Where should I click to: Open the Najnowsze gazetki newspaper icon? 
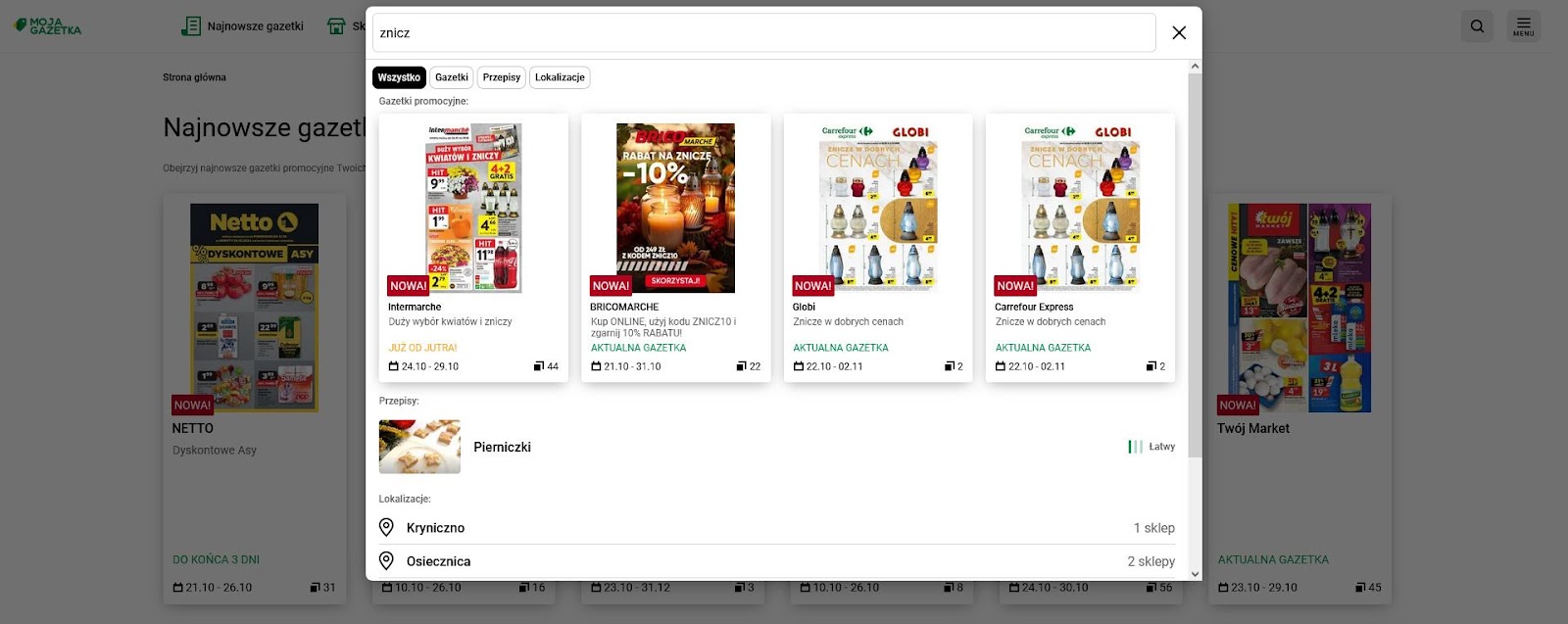(191, 26)
